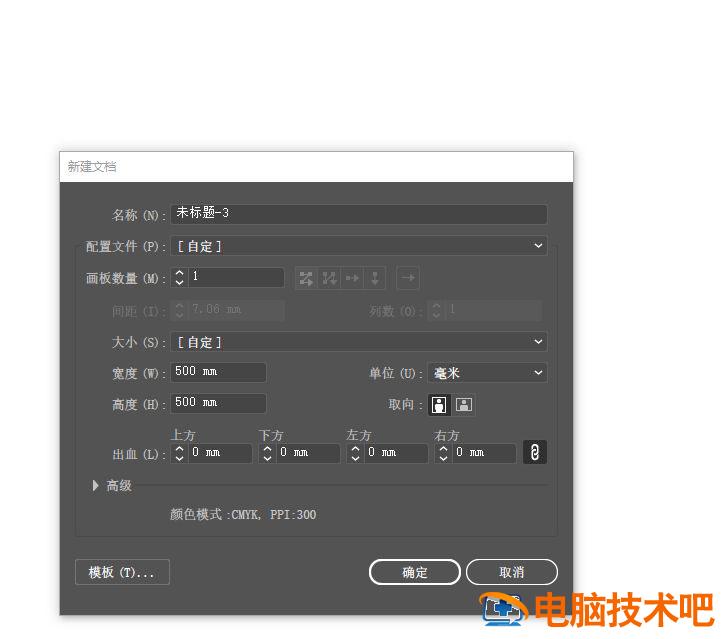Click the 新建文档 dialog title
The height and width of the screenshot is (639, 721).
(92, 166)
